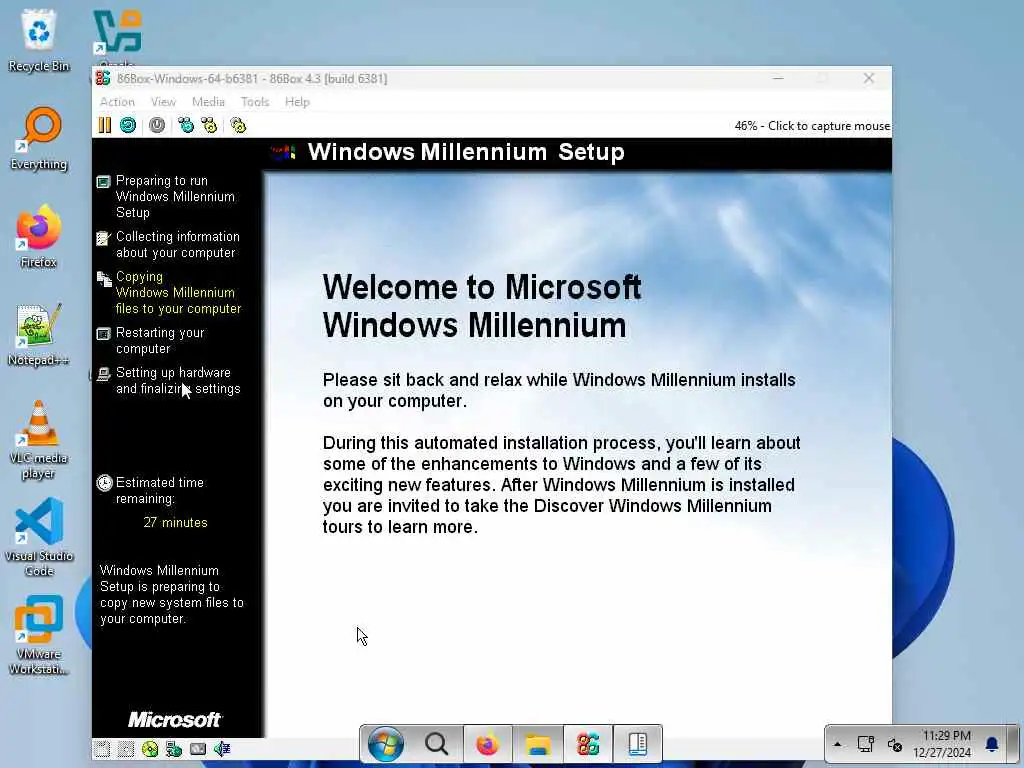Screen dimensions: 1024x768
Task: Click the sound status bar icon
Action: coord(222,748)
